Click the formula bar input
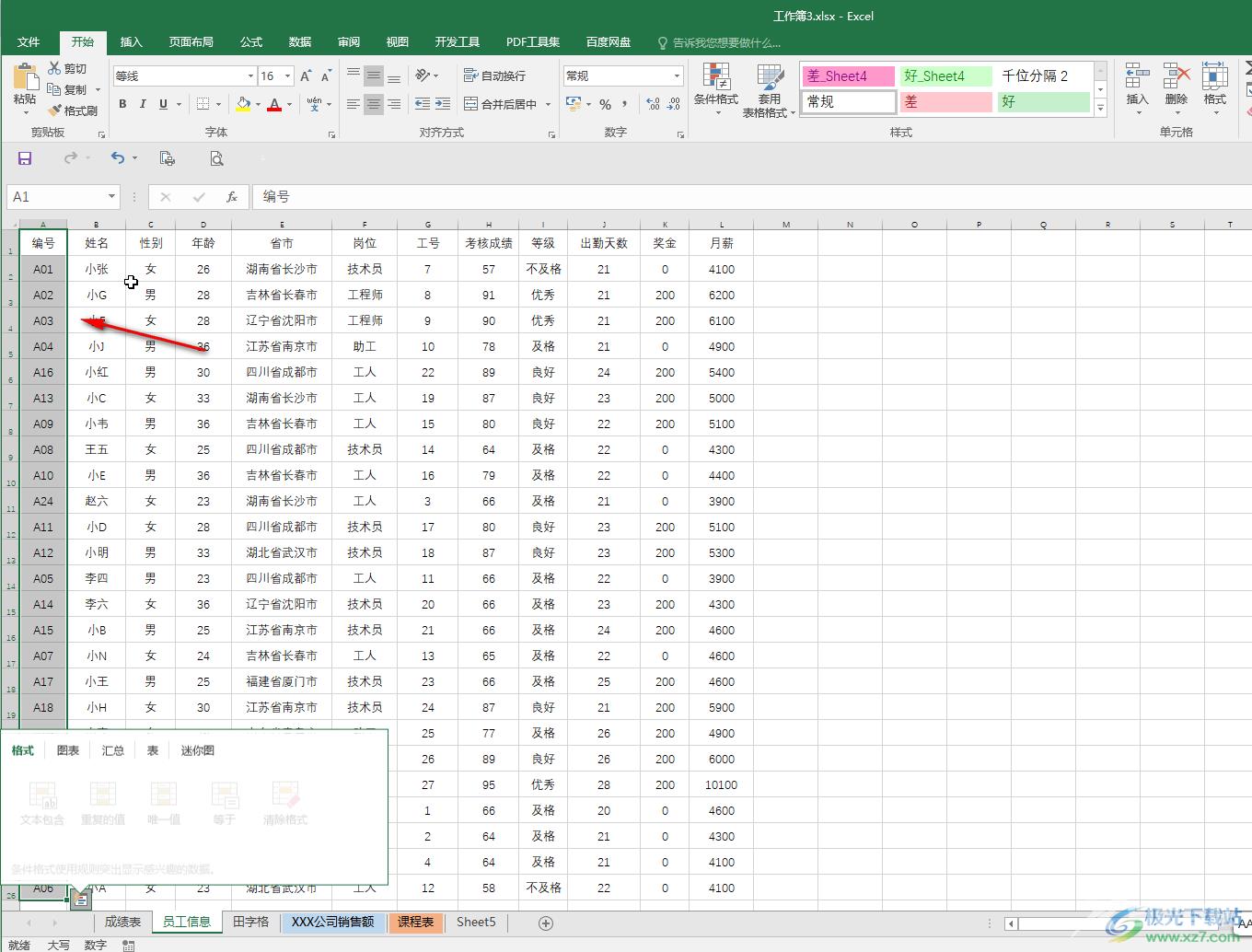Viewport: 1252px width, 952px height. tap(750, 197)
